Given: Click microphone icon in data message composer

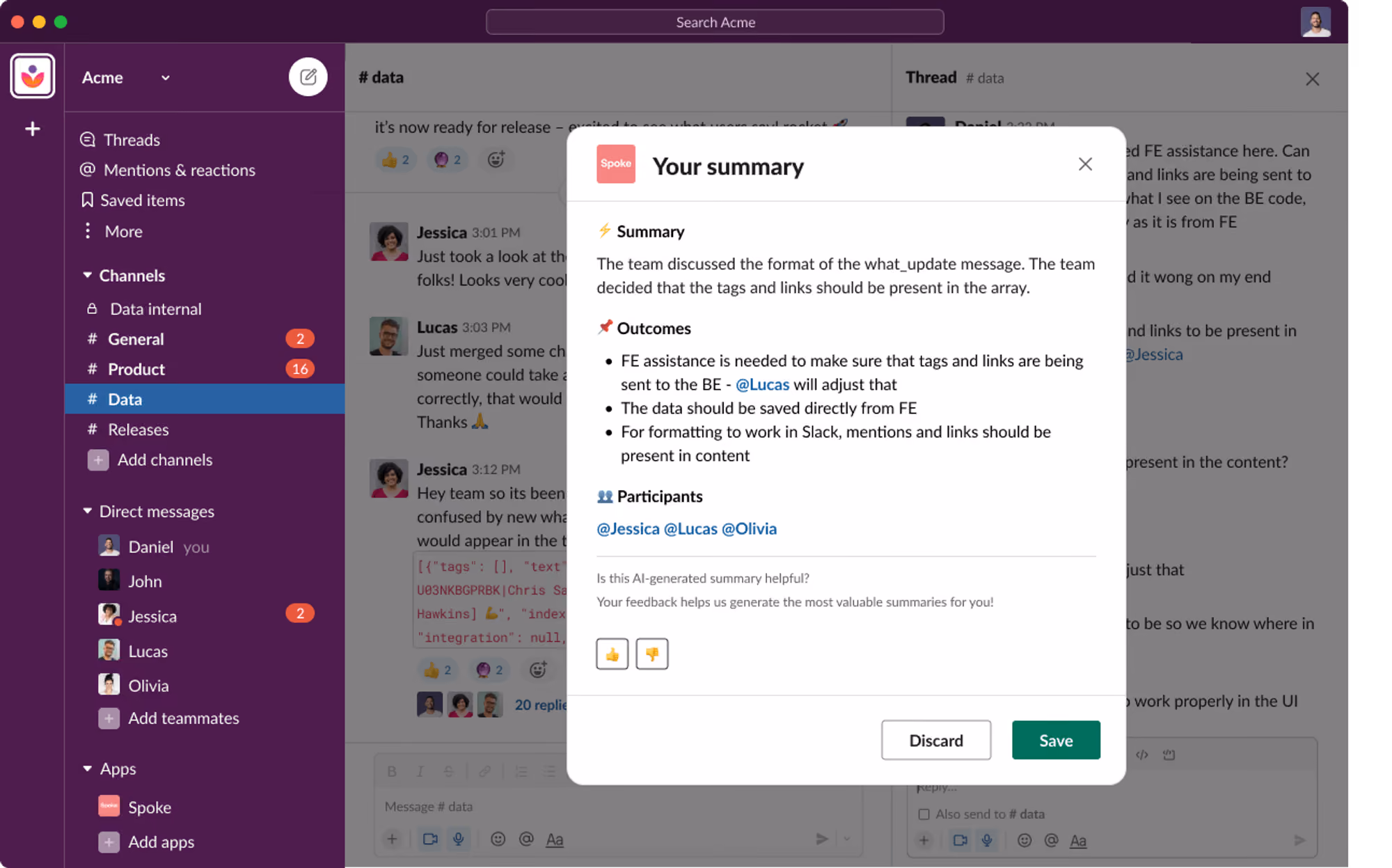Looking at the screenshot, I should 458,839.
